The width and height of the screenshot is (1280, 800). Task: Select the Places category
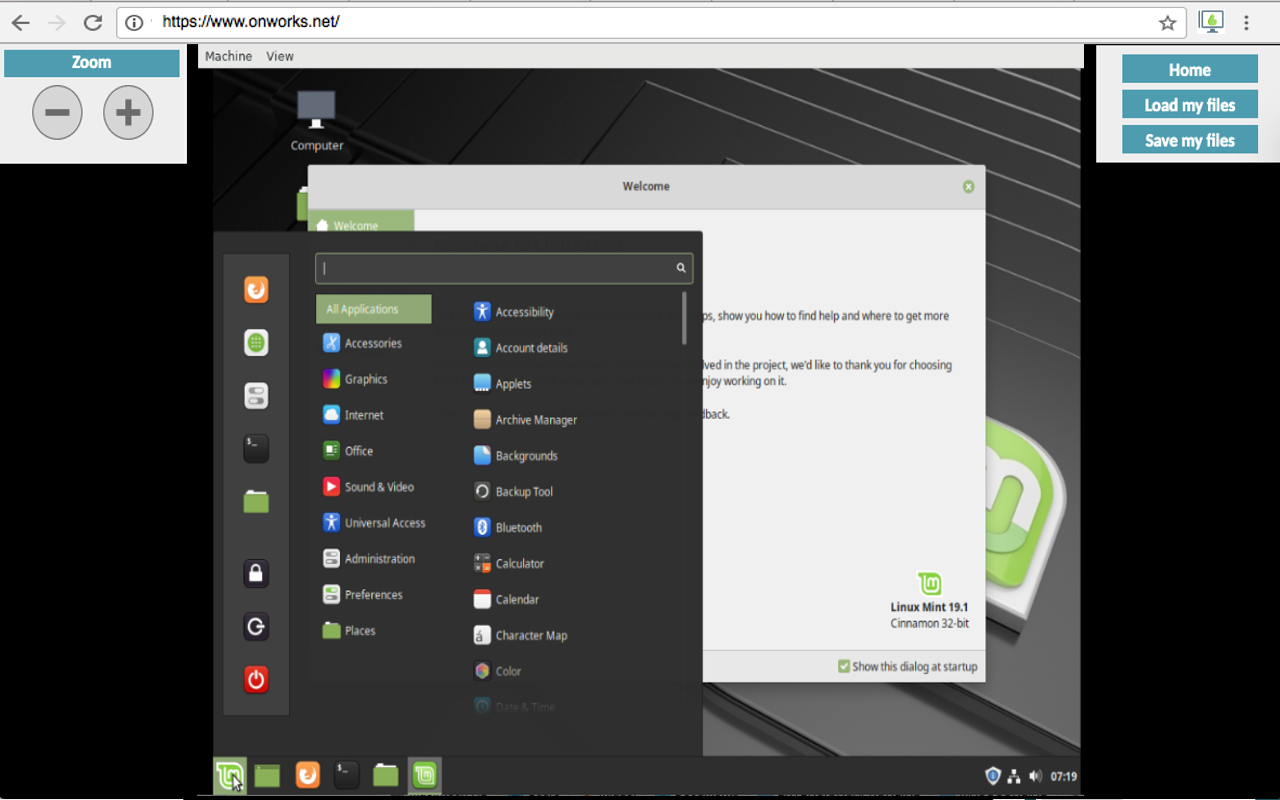[x=349, y=631]
